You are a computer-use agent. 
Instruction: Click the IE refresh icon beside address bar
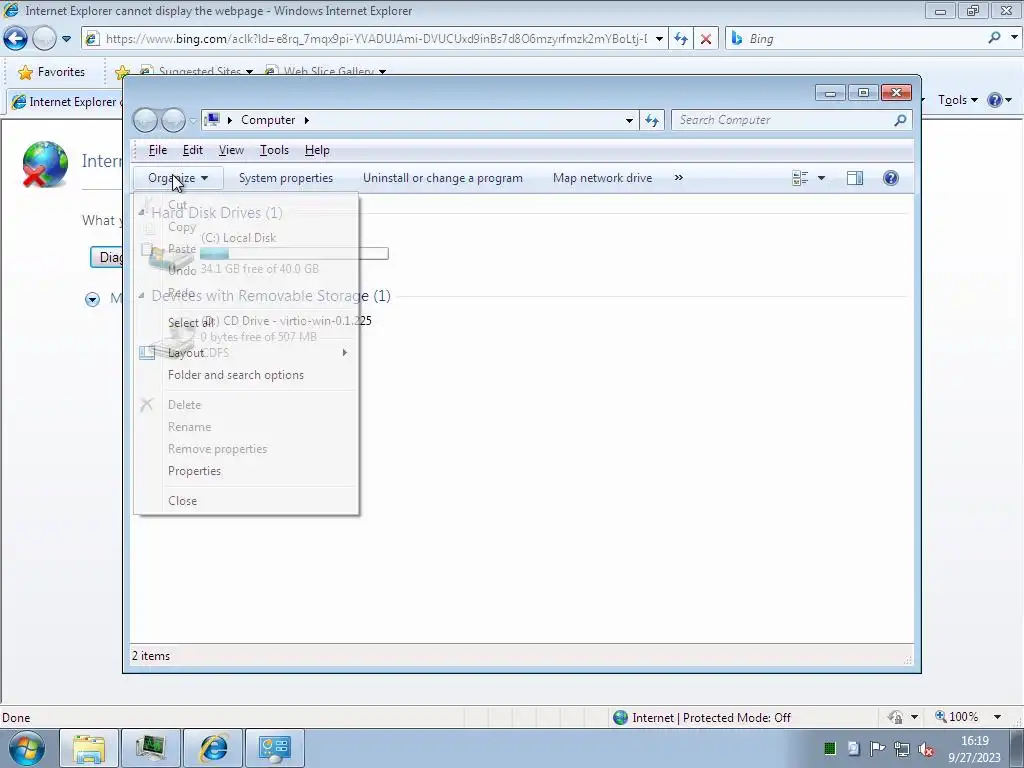tap(680, 39)
